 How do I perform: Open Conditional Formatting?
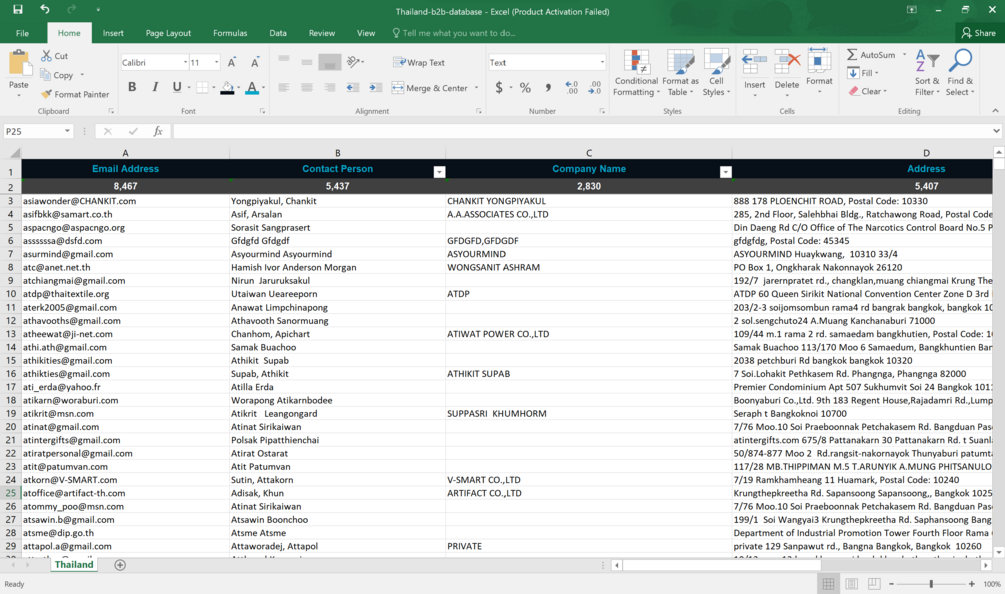coord(636,73)
